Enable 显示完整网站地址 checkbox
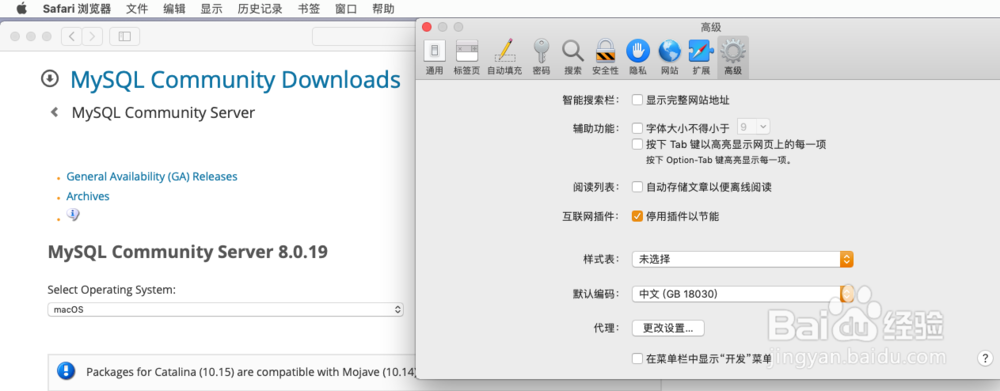This screenshot has height=391, width=1000. (x=637, y=100)
